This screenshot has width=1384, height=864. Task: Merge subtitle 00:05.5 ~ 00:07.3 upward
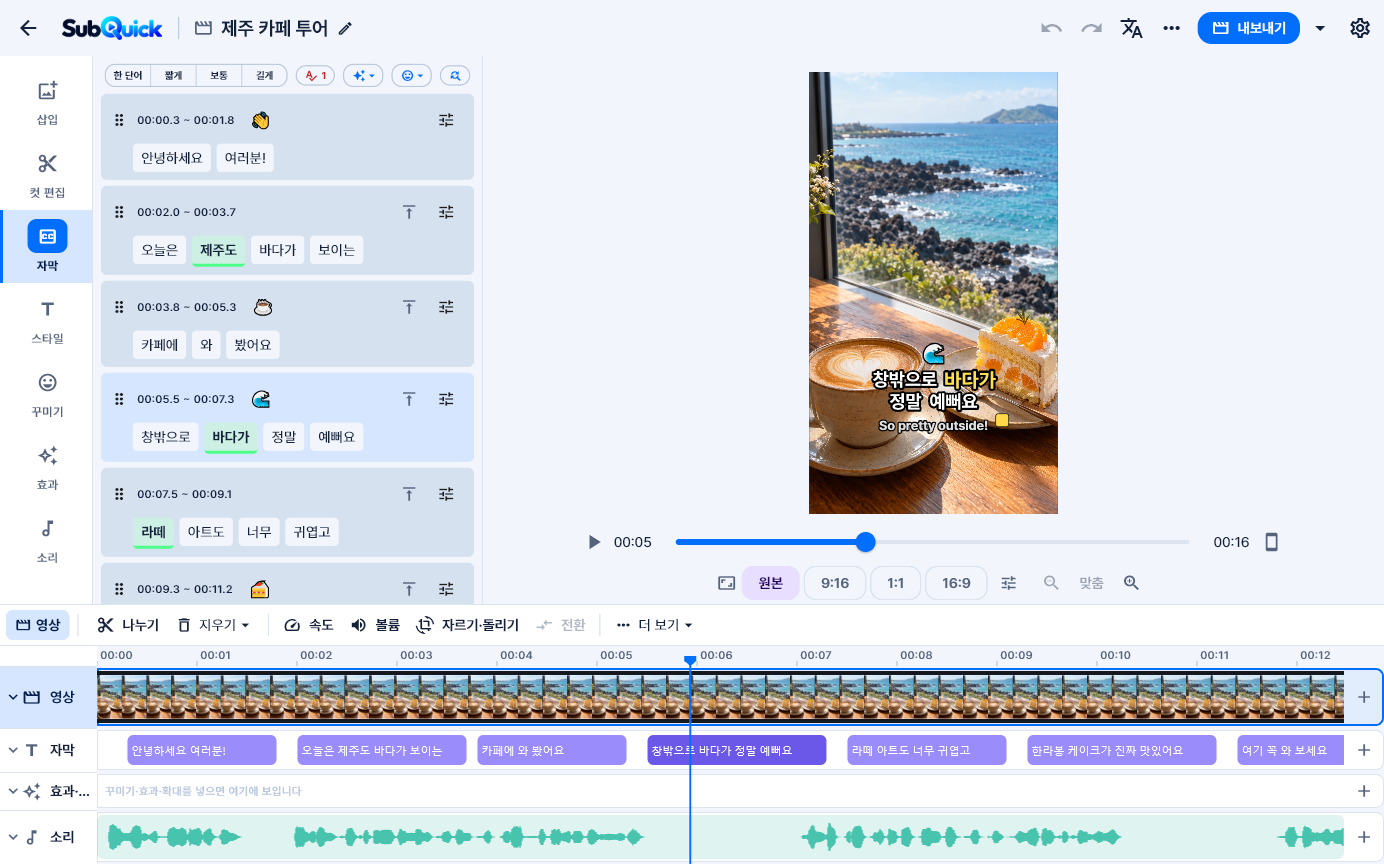point(409,399)
